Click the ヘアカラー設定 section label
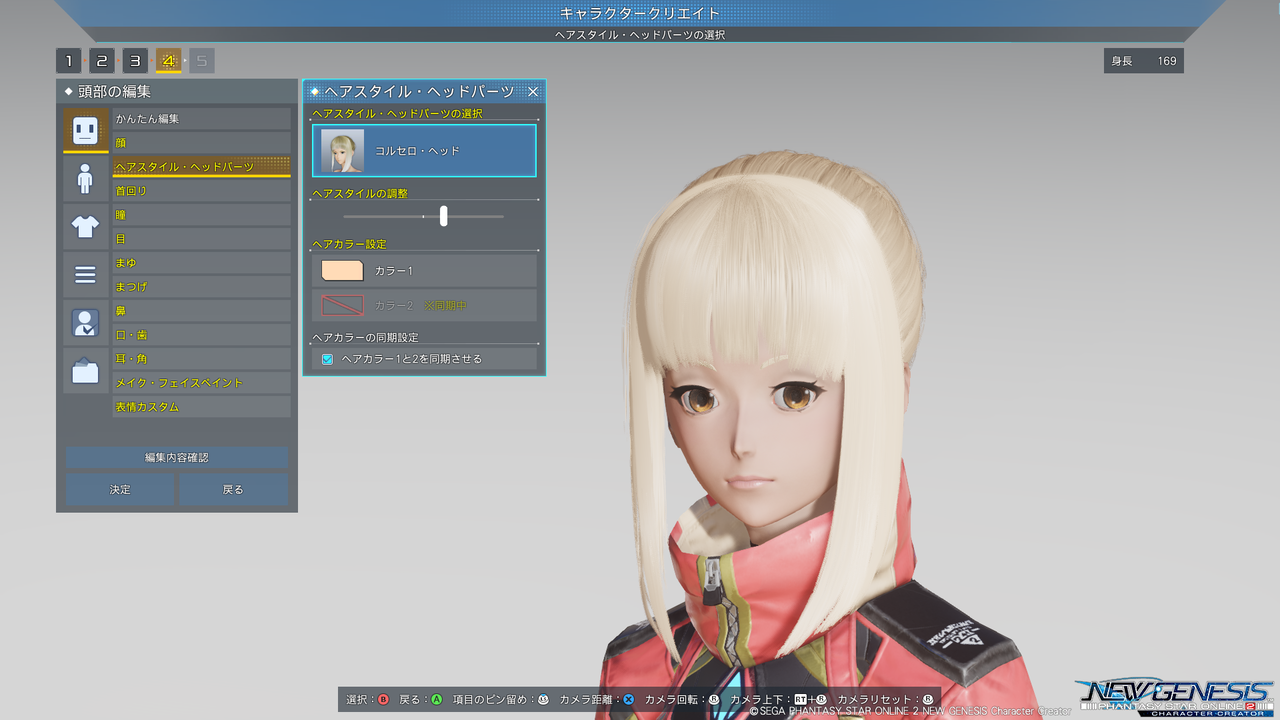The height and width of the screenshot is (720, 1280). coord(349,244)
